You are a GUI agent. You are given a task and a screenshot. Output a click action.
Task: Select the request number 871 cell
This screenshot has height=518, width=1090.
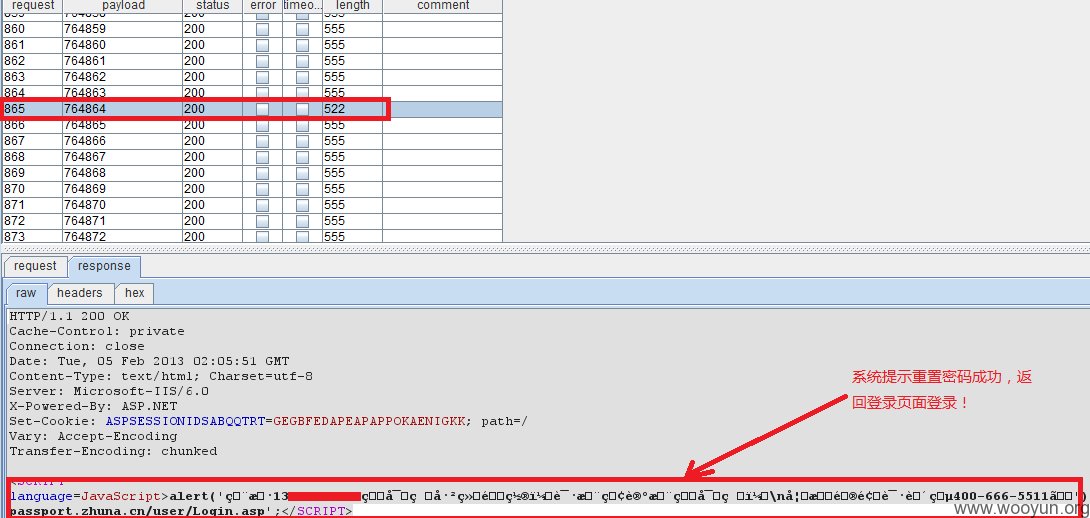[32, 205]
